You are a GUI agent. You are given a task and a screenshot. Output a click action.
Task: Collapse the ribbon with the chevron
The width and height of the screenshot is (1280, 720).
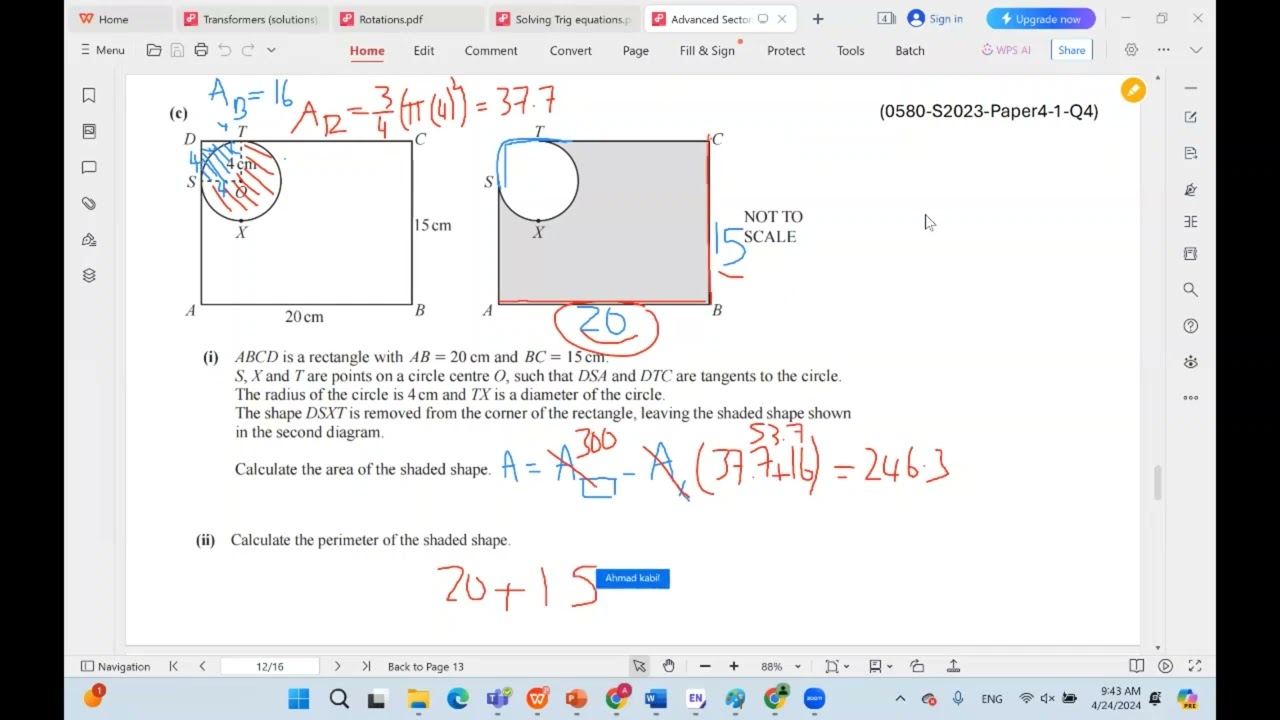pyautogui.click(x=1196, y=50)
